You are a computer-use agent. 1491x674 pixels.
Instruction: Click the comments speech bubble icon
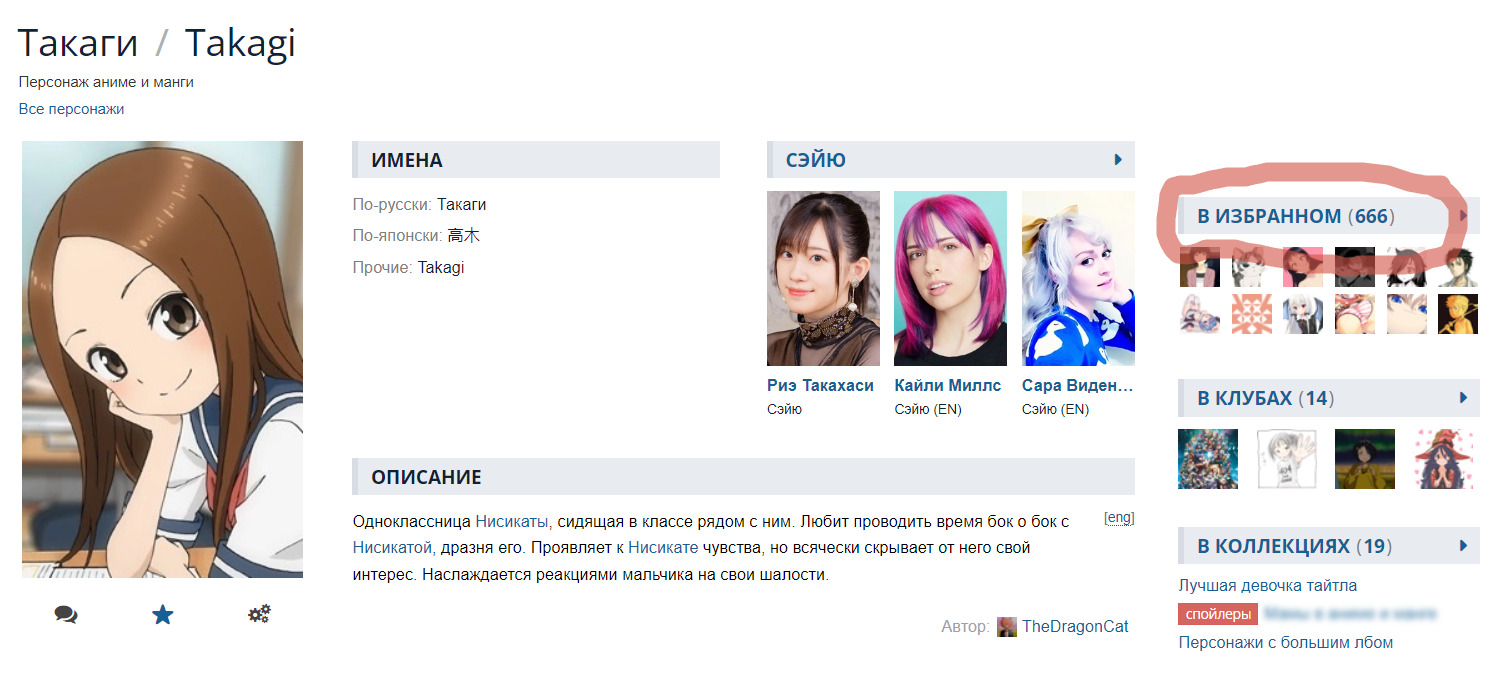pyautogui.click(x=66, y=615)
